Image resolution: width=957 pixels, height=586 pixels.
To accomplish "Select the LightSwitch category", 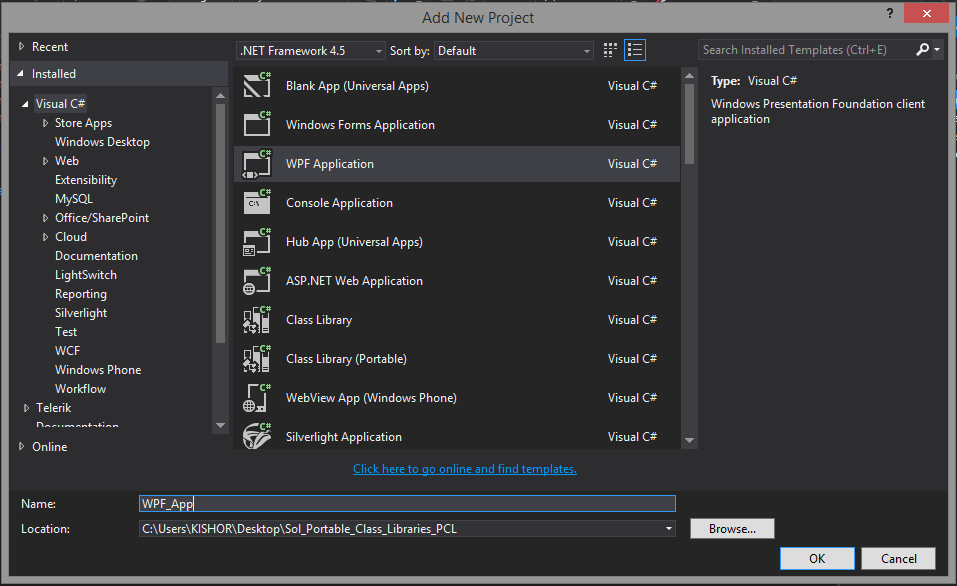I will pyautogui.click(x=85, y=275).
